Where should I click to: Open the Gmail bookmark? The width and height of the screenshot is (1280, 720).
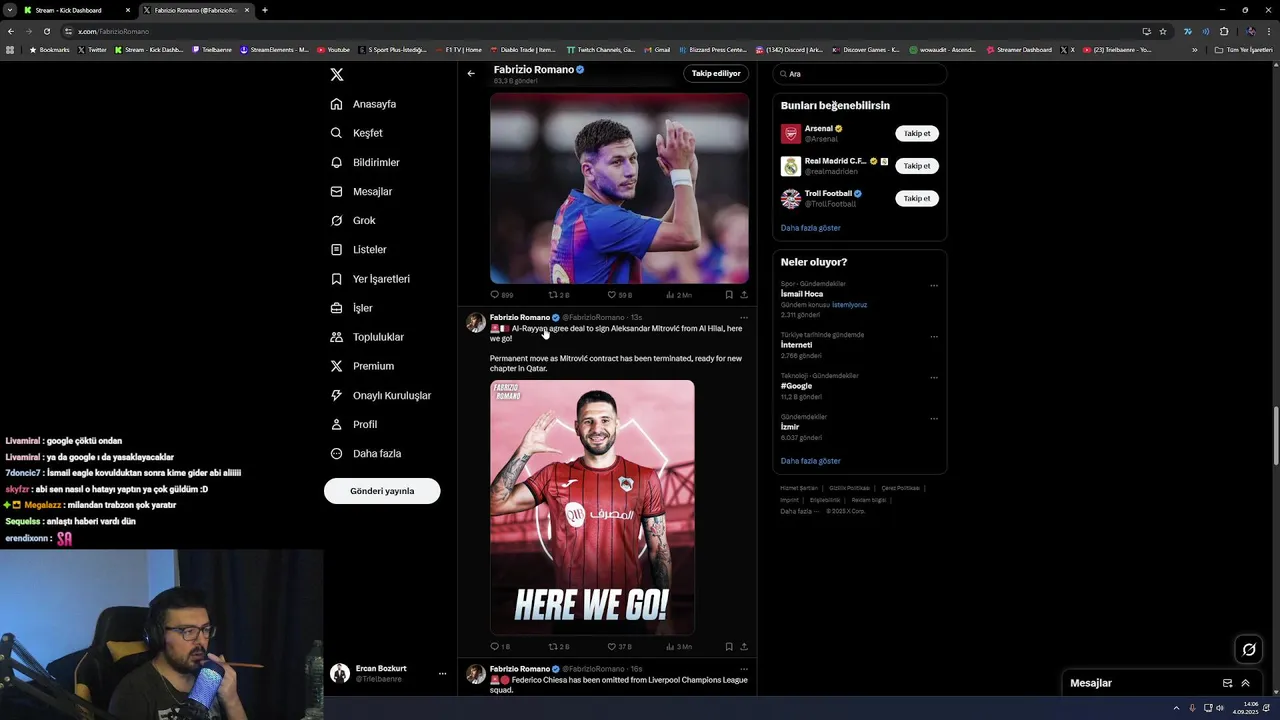coord(656,49)
